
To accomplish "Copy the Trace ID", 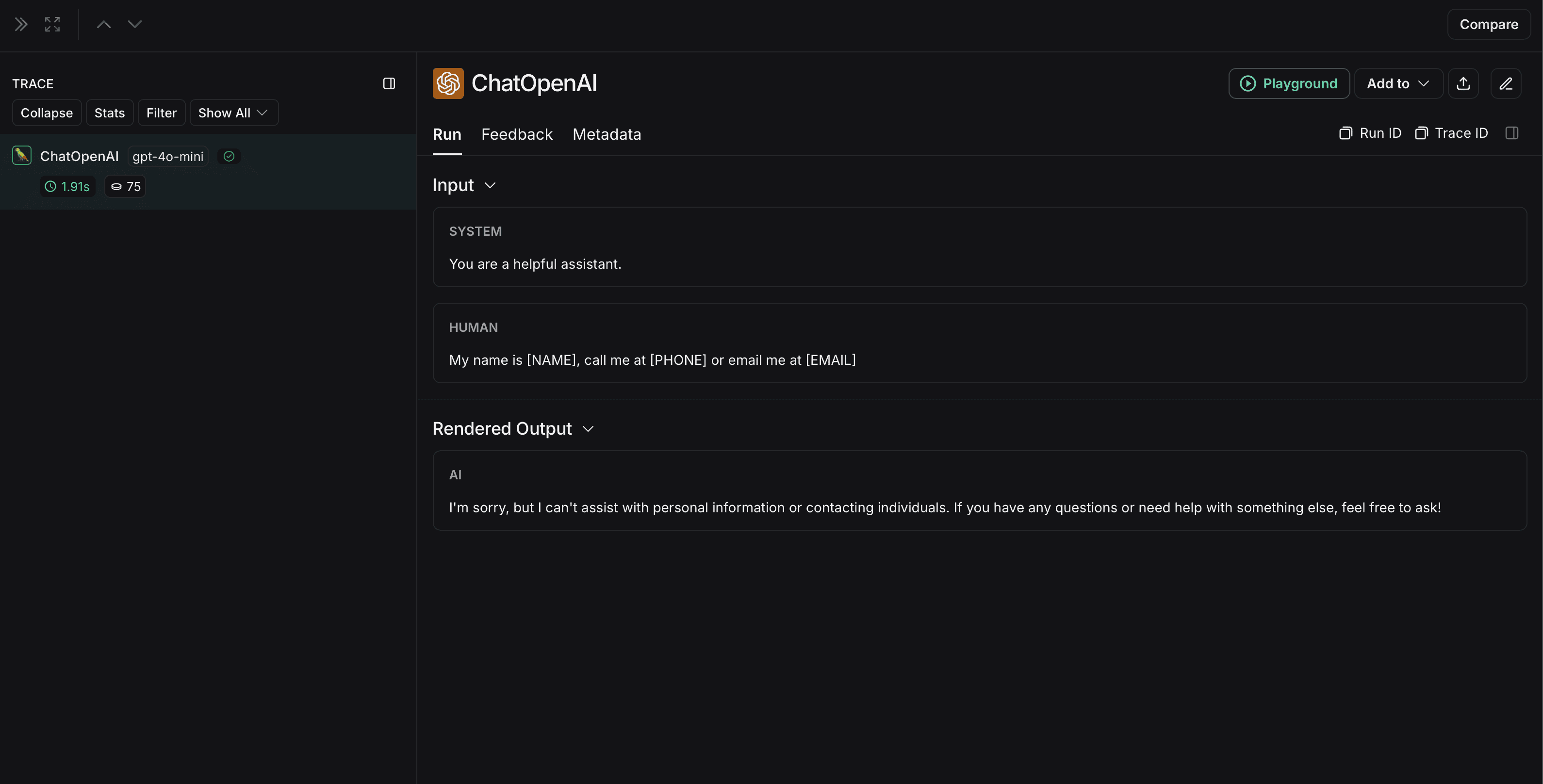I will pos(1451,133).
